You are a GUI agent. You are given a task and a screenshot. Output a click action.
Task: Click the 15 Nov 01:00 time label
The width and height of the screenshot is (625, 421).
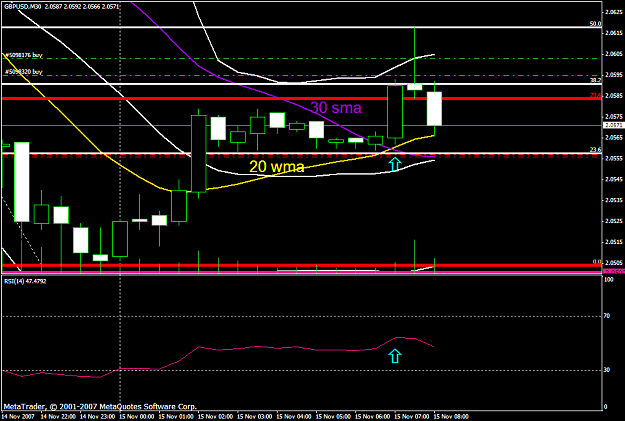(176, 417)
